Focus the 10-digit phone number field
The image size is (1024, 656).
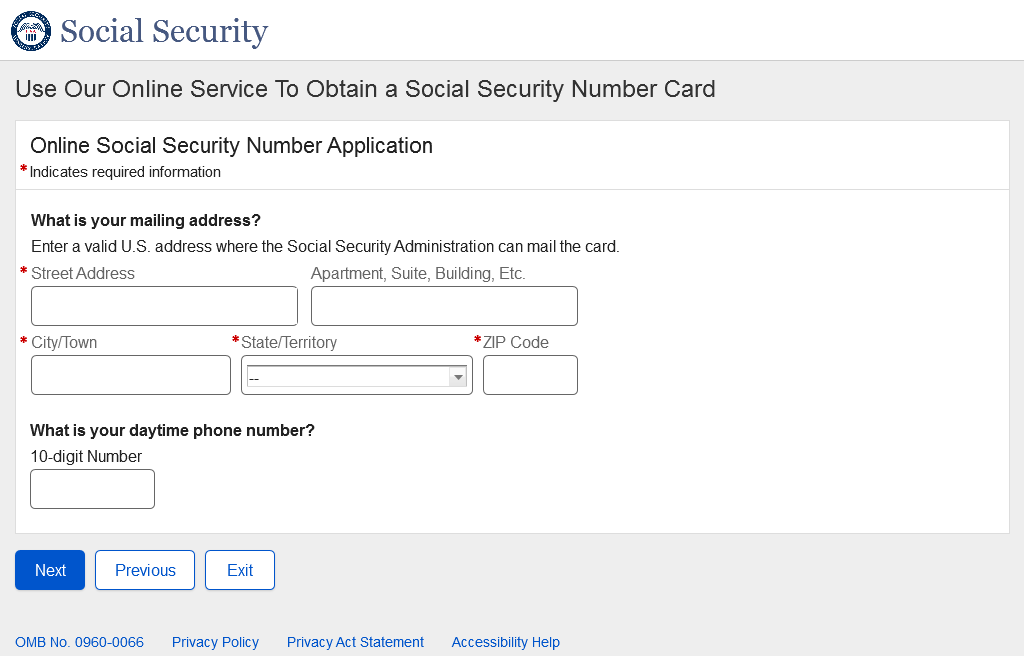(x=92, y=489)
